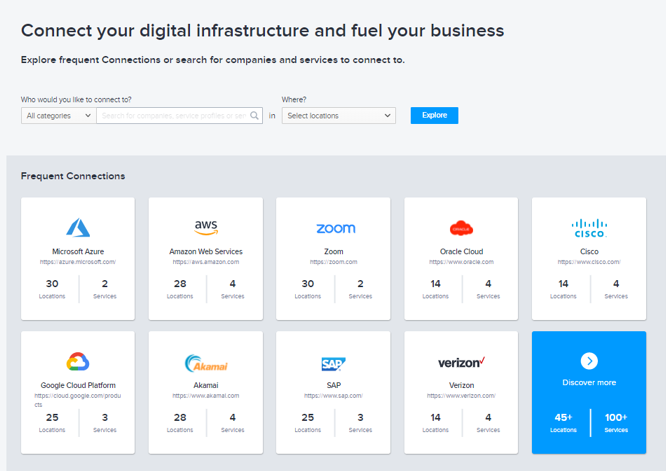Click the 'Who would you like to connect to?' label
The image size is (666, 471).
click(76, 99)
